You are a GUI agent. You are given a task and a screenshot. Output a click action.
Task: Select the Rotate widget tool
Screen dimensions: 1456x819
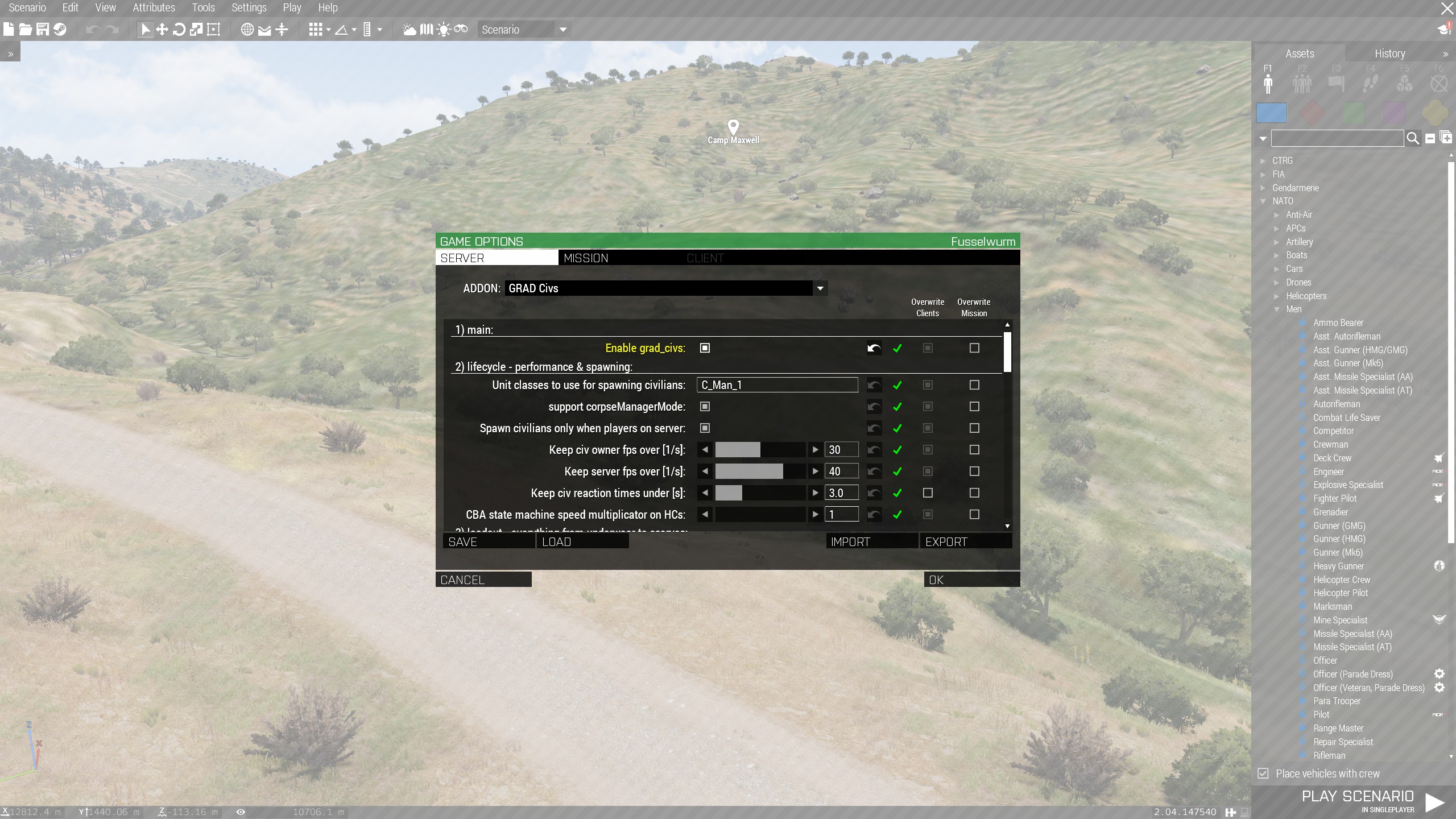(x=179, y=30)
